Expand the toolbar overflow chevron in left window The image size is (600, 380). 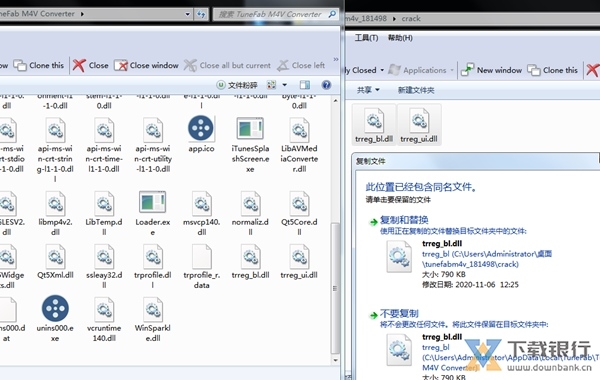(336, 59)
